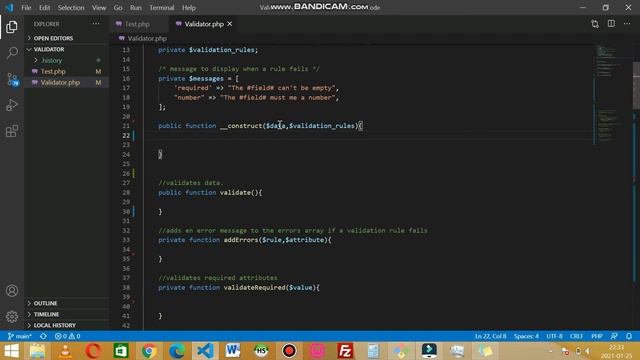The image size is (640, 360).
Task: Click the code minimap
Action: (x=609, y=94)
